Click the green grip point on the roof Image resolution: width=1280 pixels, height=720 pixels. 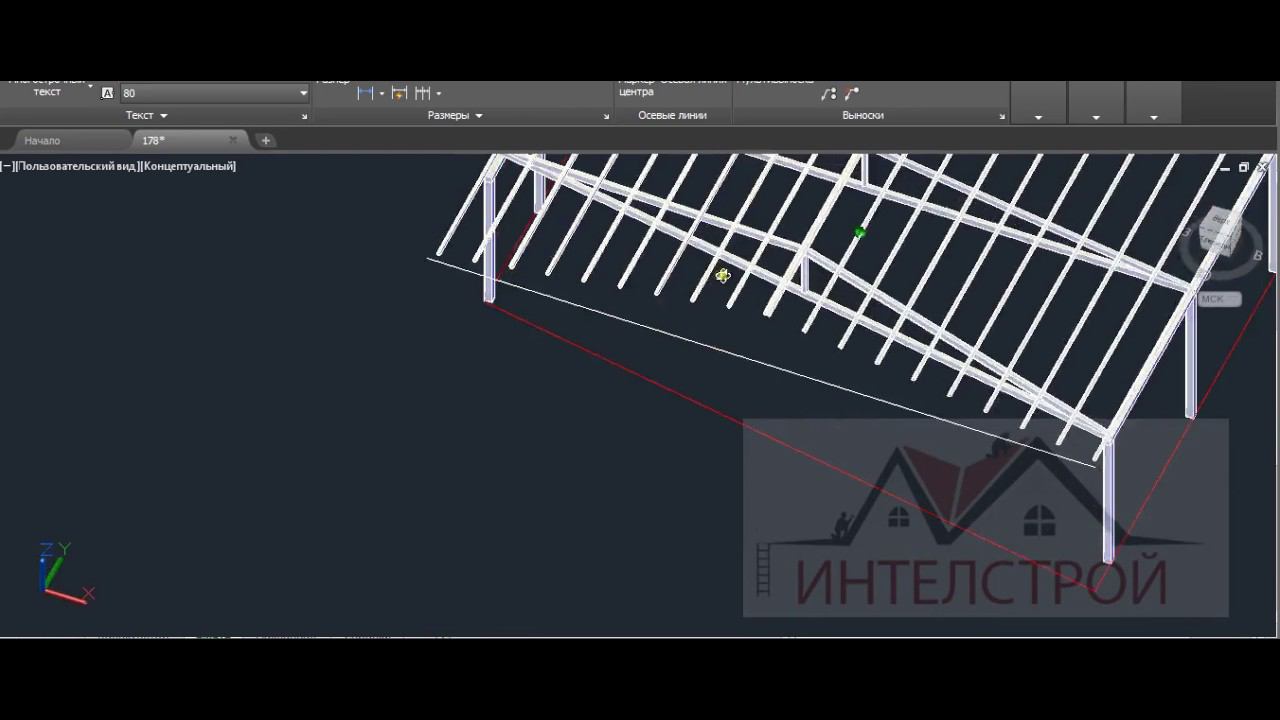(860, 233)
